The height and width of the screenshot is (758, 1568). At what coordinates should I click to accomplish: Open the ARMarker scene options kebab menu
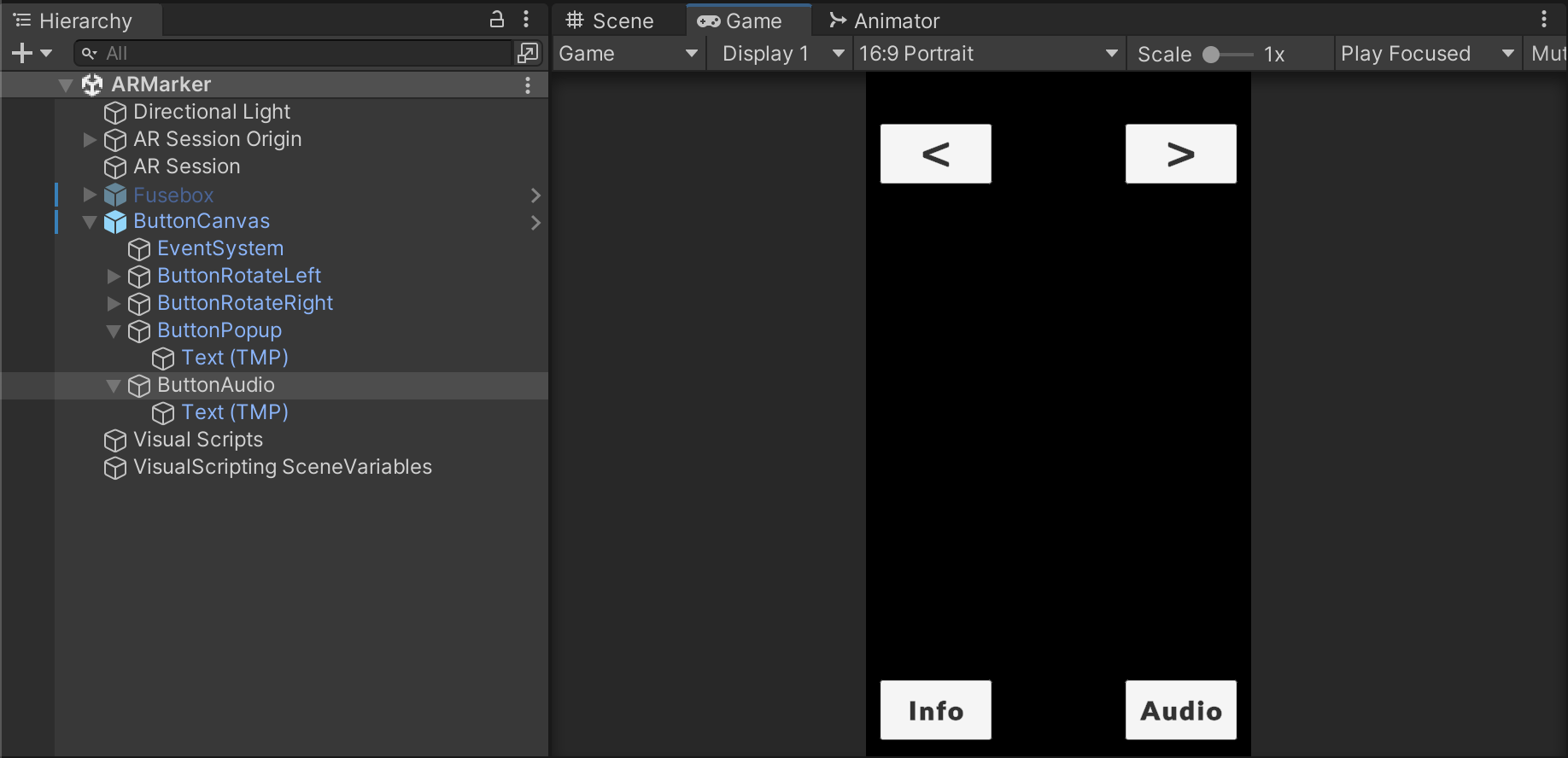click(x=528, y=85)
